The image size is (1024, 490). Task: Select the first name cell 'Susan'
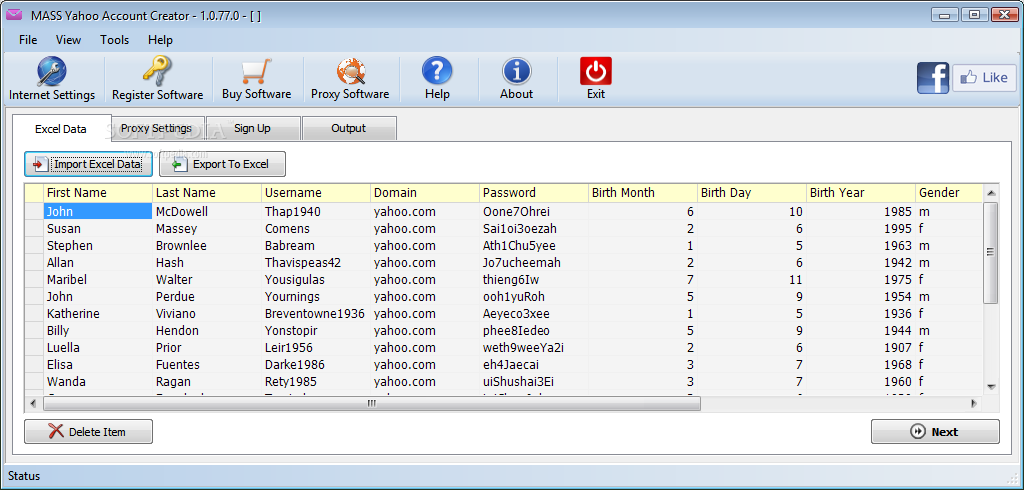[98, 229]
